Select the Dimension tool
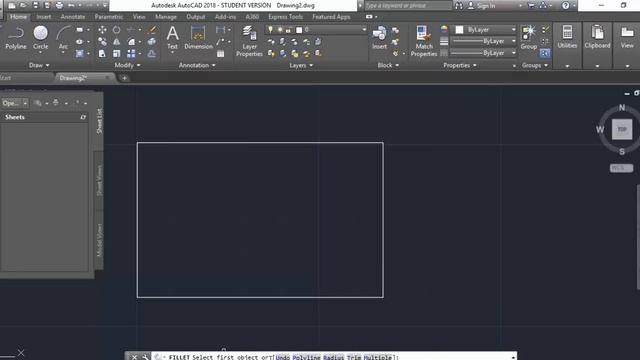The width and height of the screenshot is (640, 360). (198, 38)
